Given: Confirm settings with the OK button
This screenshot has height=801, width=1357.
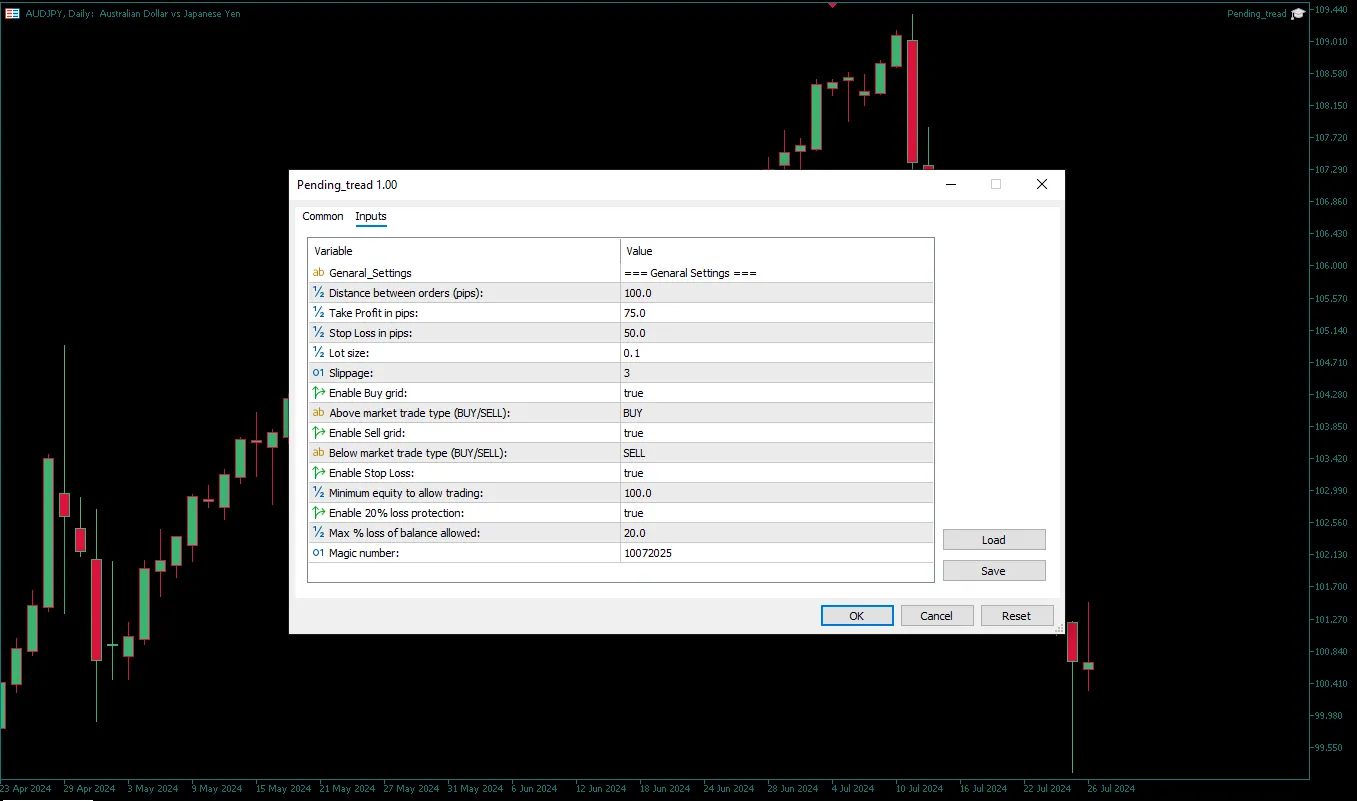Looking at the screenshot, I should (x=856, y=615).
